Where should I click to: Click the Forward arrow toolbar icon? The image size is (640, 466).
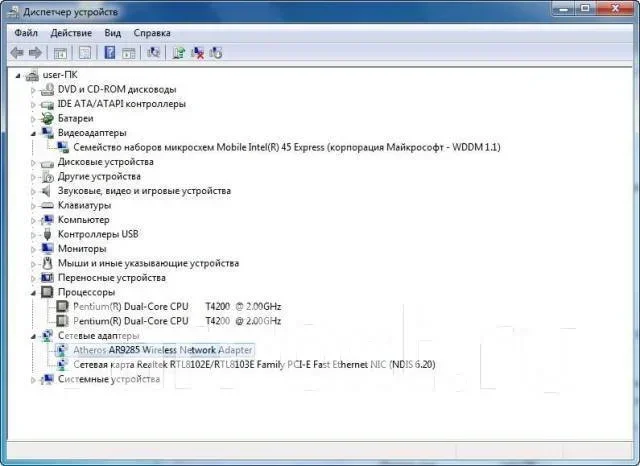click(x=36, y=53)
